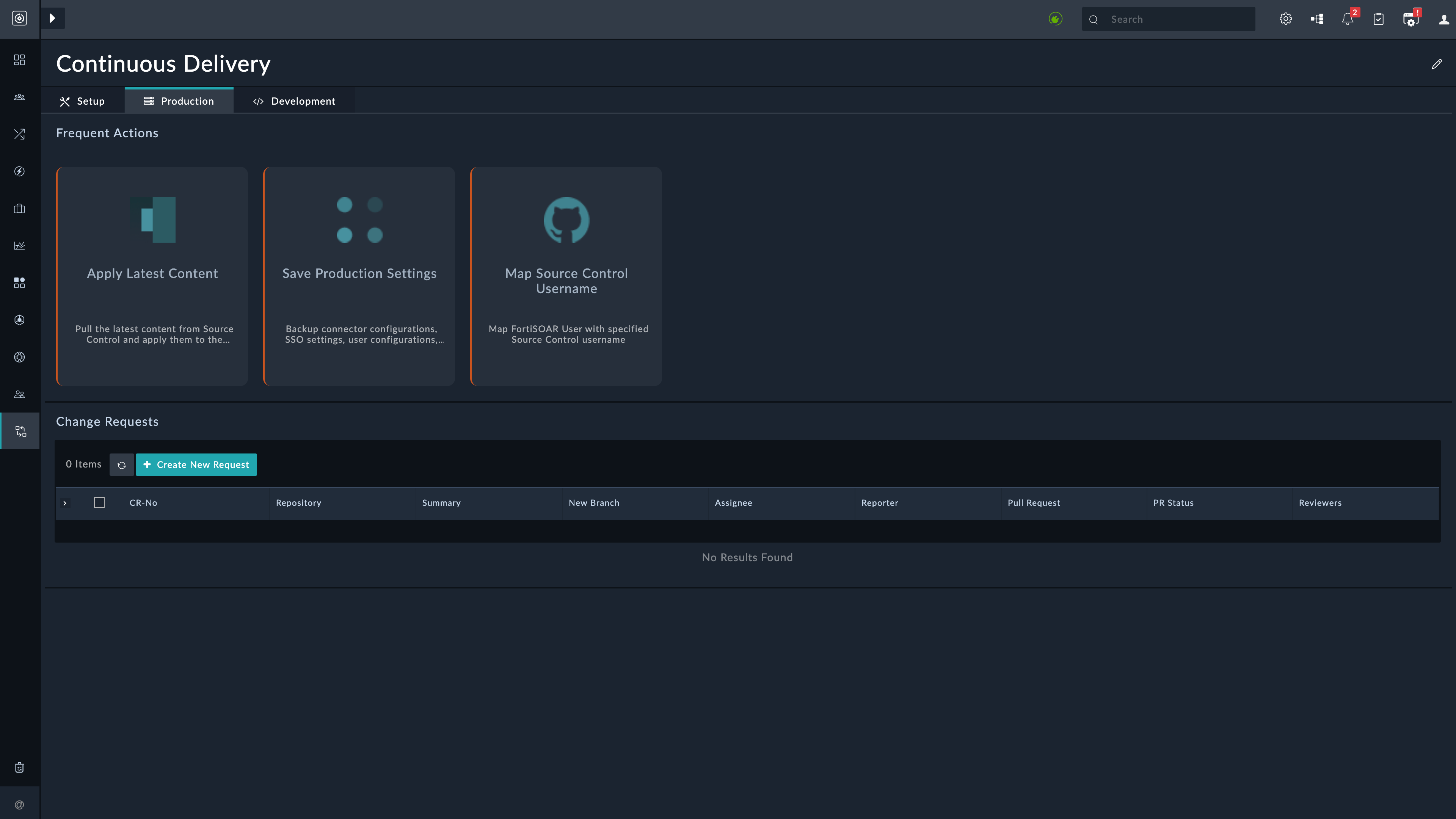Switch to the Development tab

coord(294,101)
